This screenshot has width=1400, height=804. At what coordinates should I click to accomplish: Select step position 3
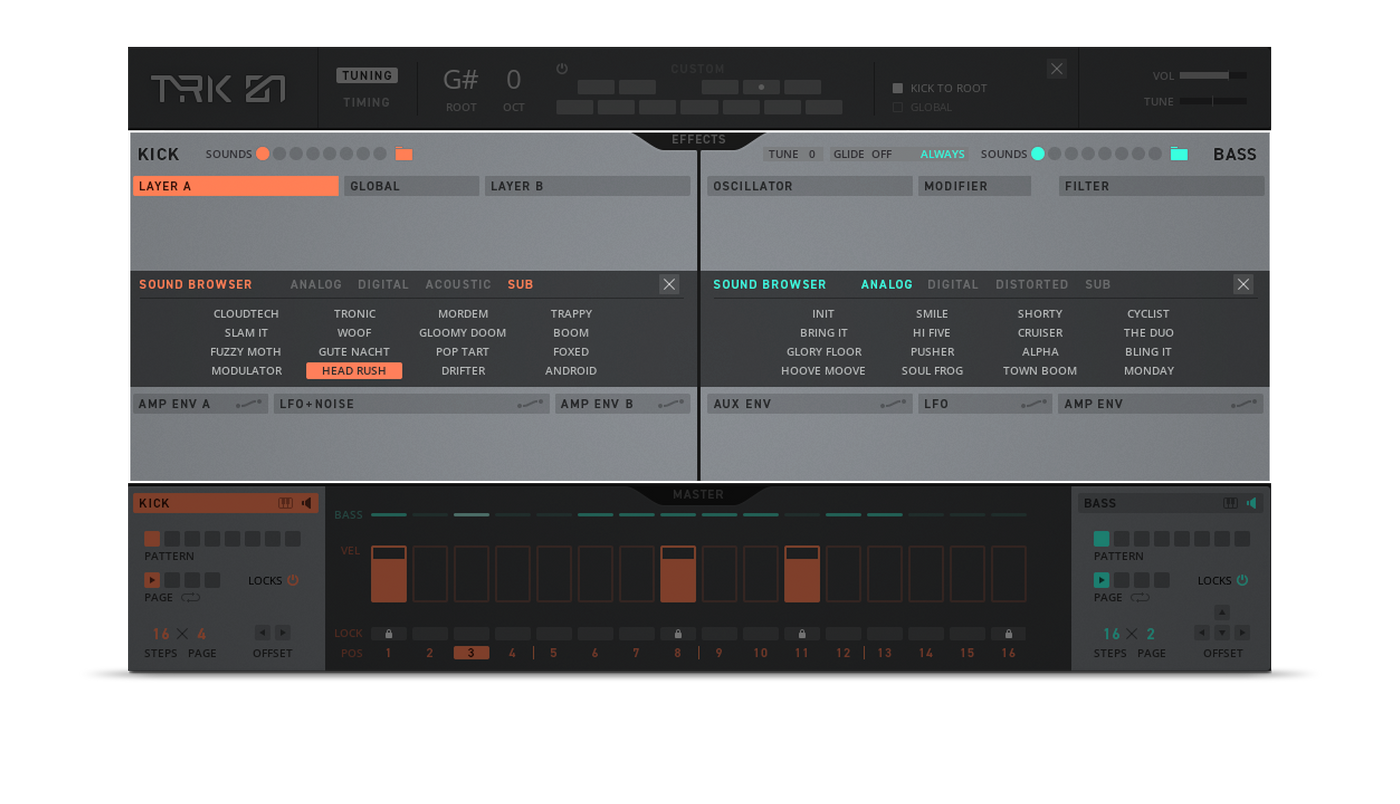click(471, 653)
